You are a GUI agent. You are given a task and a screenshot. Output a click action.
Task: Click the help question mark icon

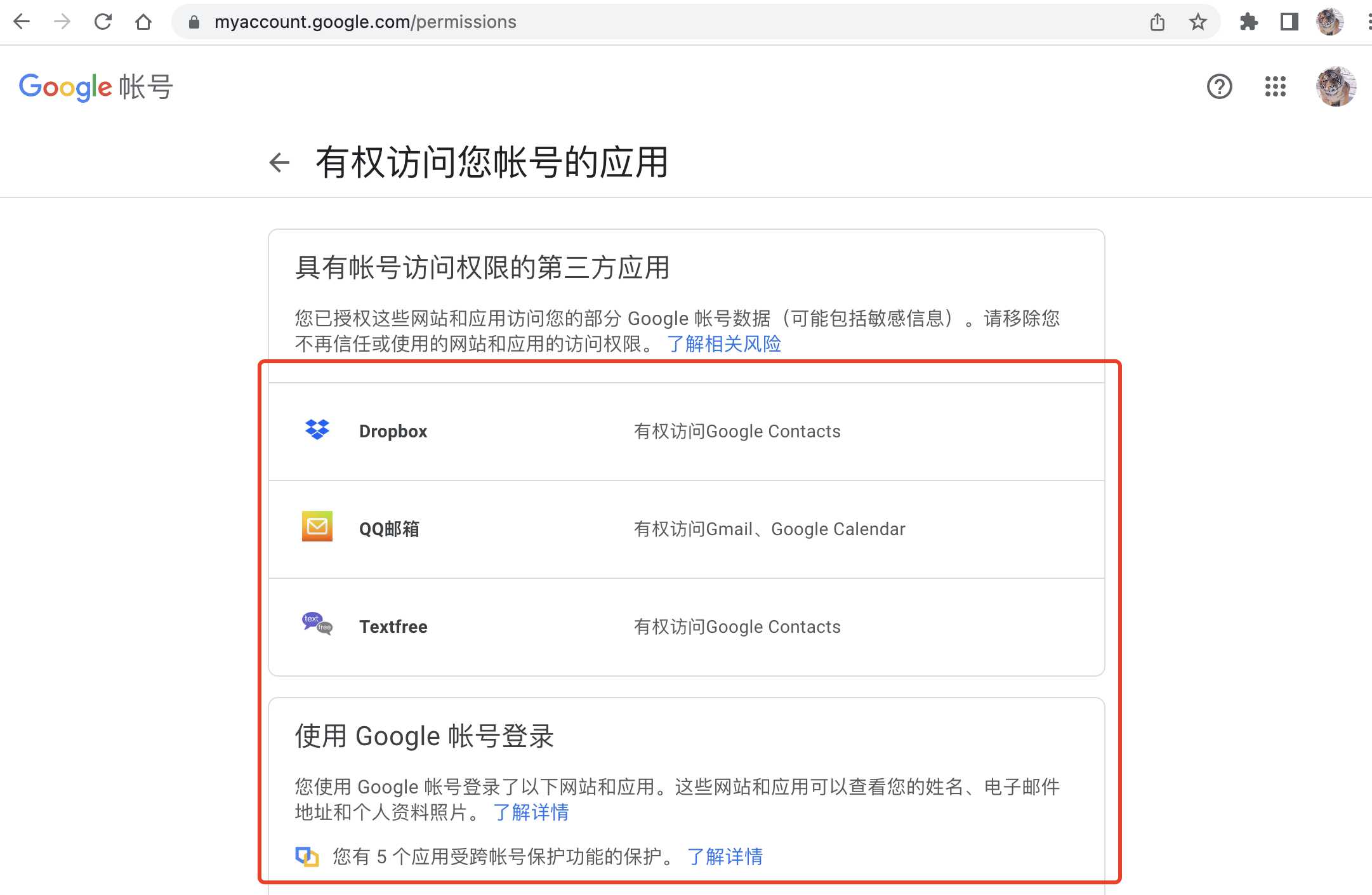click(1218, 87)
